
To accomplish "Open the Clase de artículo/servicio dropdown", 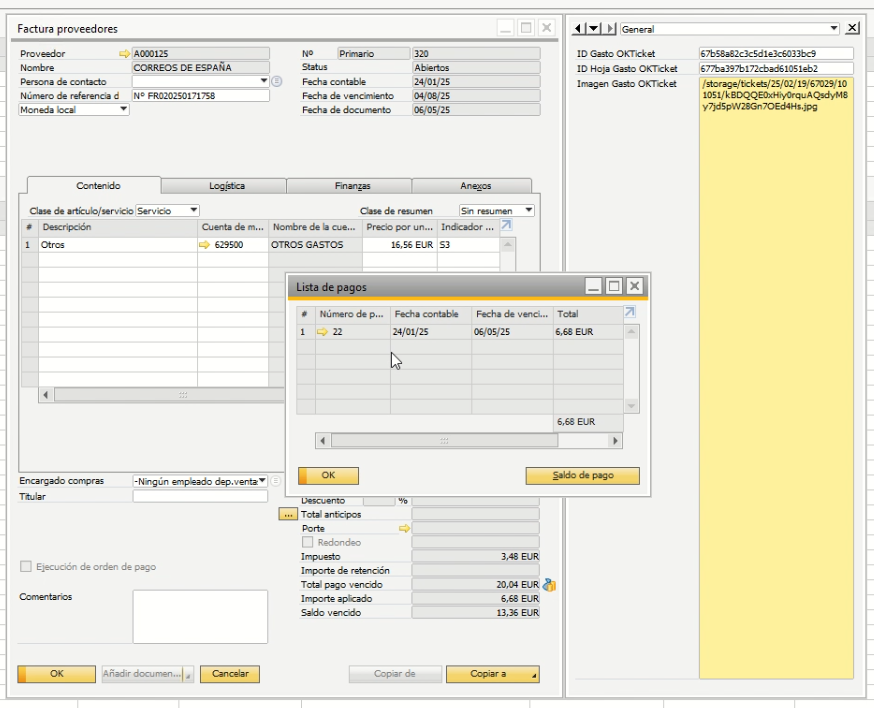I will coord(193,211).
